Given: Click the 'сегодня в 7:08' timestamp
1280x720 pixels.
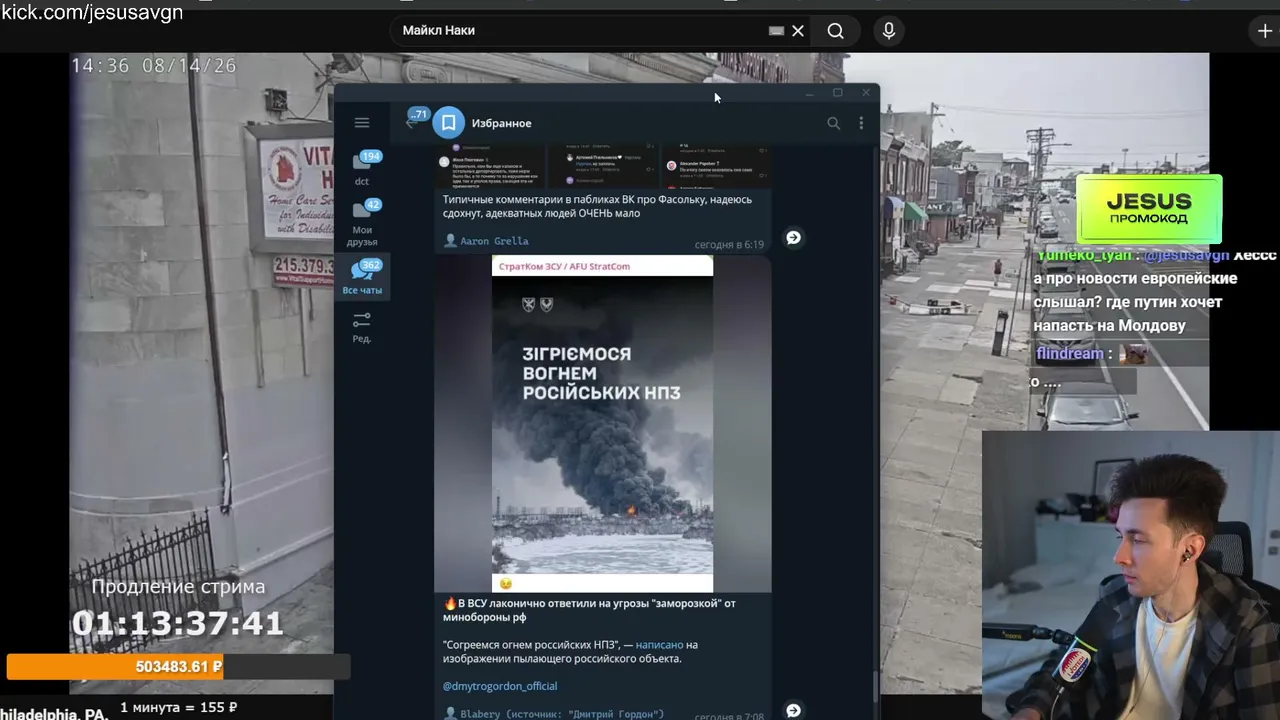Looking at the screenshot, I should click(x=729, y=717).
